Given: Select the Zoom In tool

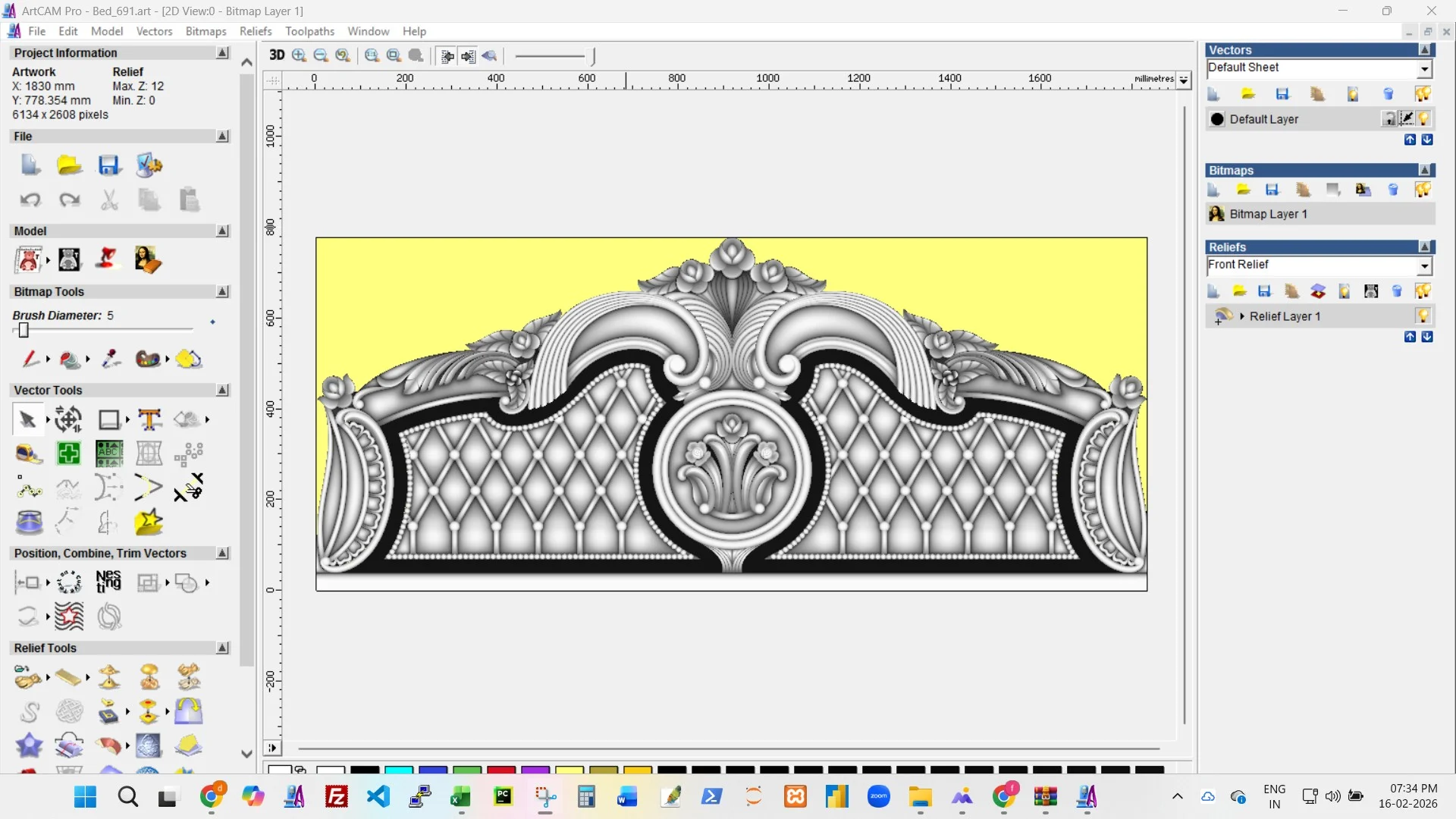Looking at the screenshot, I should click(x=299, y=55).
